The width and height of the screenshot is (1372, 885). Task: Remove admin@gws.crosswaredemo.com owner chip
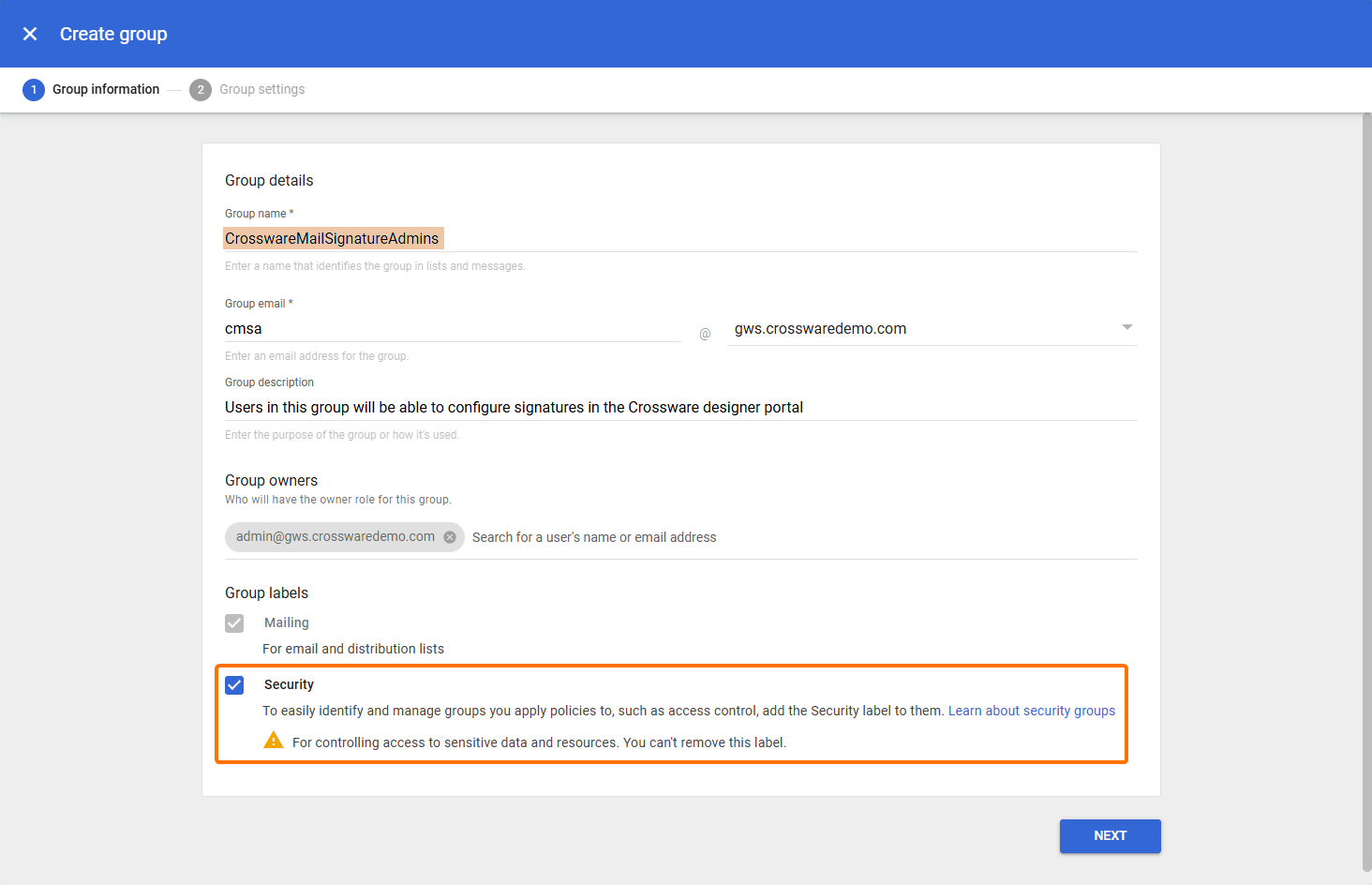point(450,537)
